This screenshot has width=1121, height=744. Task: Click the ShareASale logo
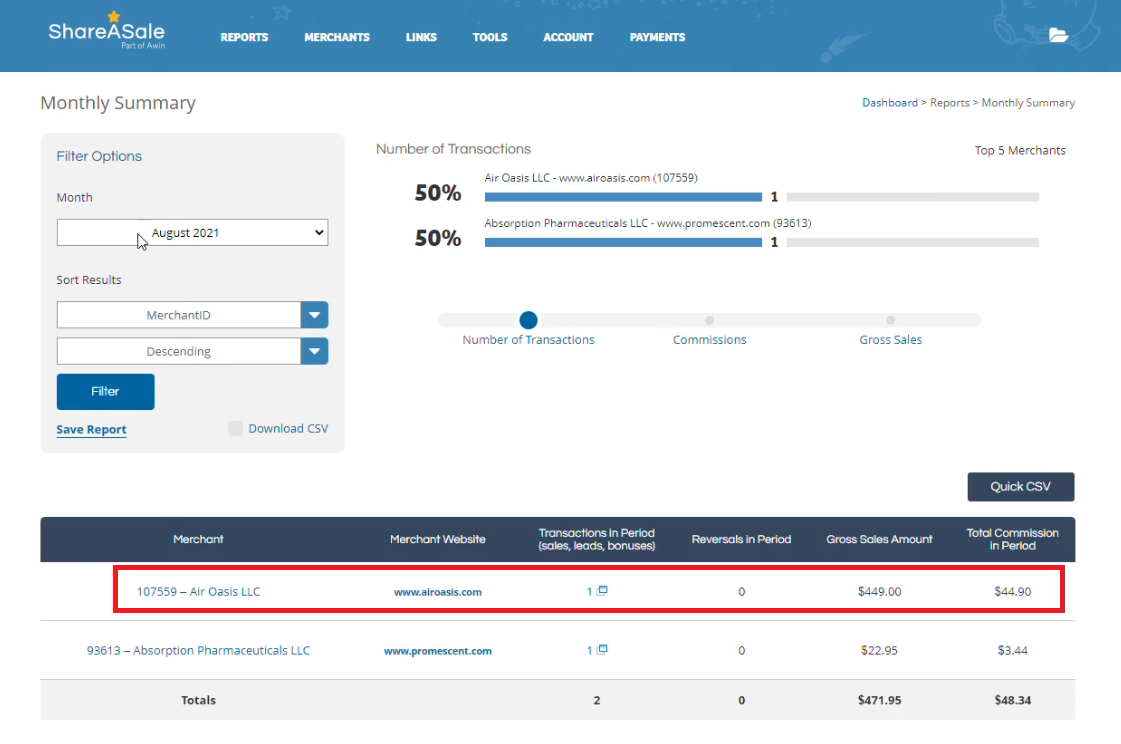107,31
